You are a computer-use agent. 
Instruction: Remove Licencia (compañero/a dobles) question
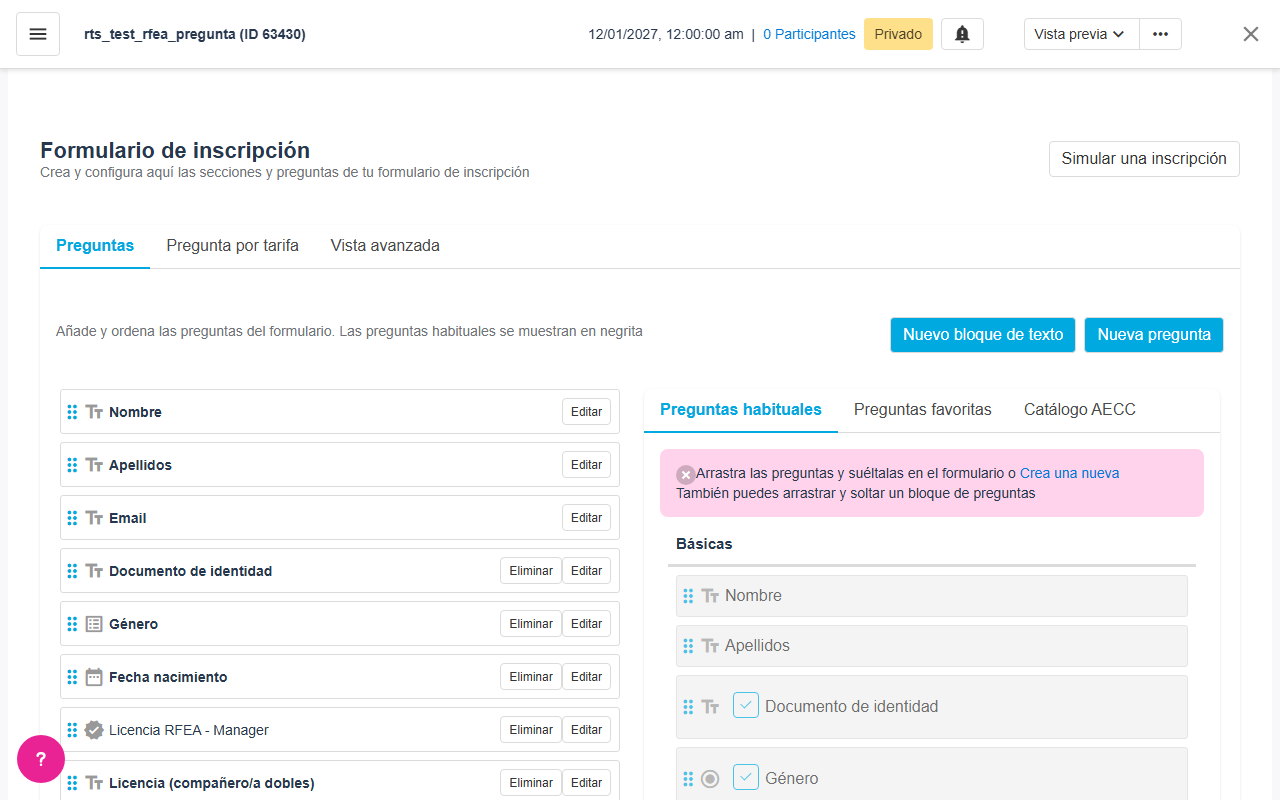coord(531,783)
